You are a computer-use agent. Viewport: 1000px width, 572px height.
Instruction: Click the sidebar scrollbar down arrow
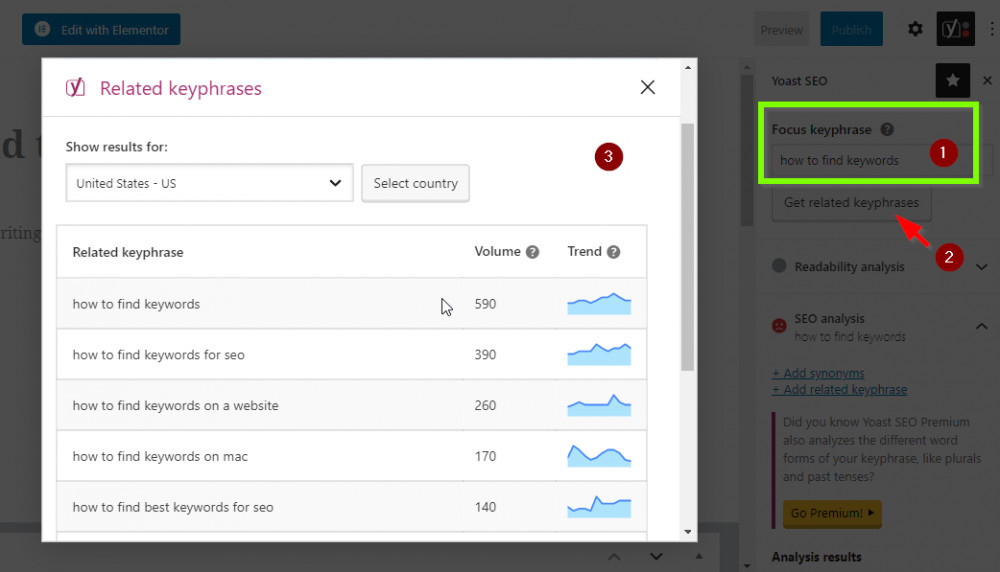(x=747, y=566)
